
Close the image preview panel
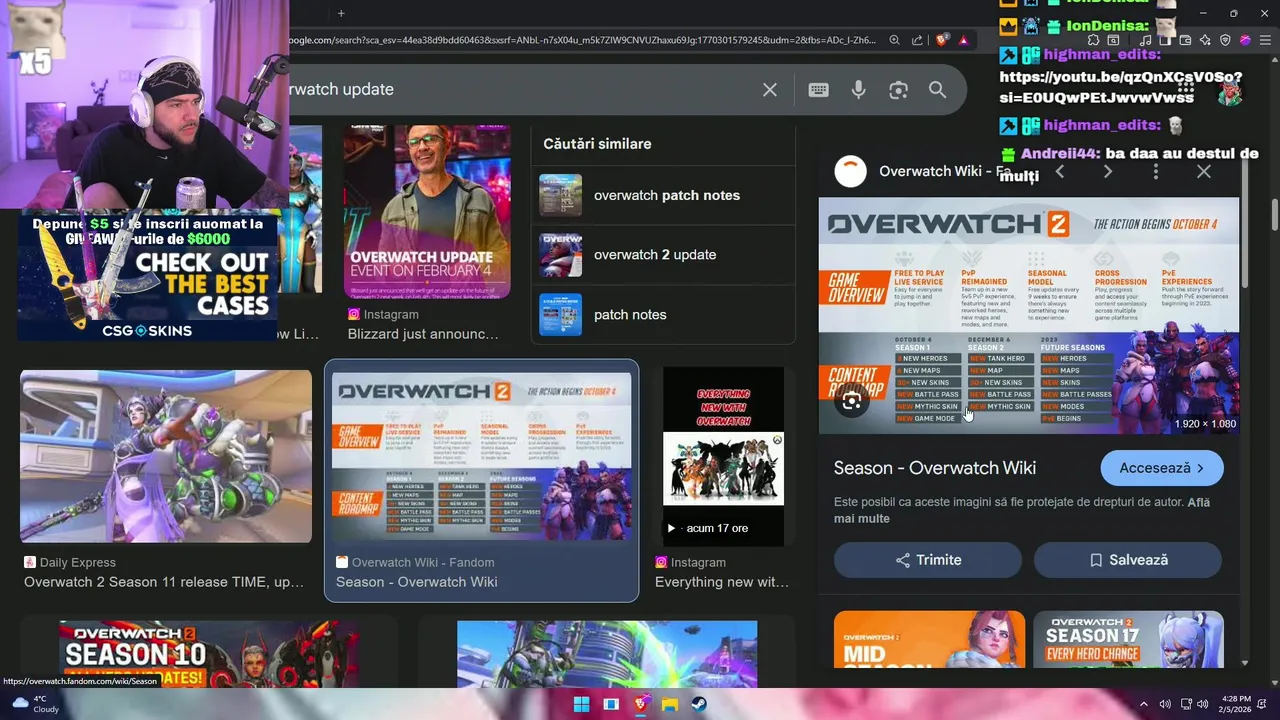coord(1204,172)
